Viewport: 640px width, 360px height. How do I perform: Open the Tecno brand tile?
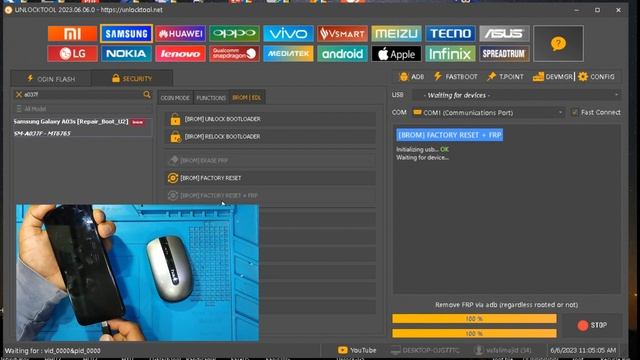coord(450,33)
